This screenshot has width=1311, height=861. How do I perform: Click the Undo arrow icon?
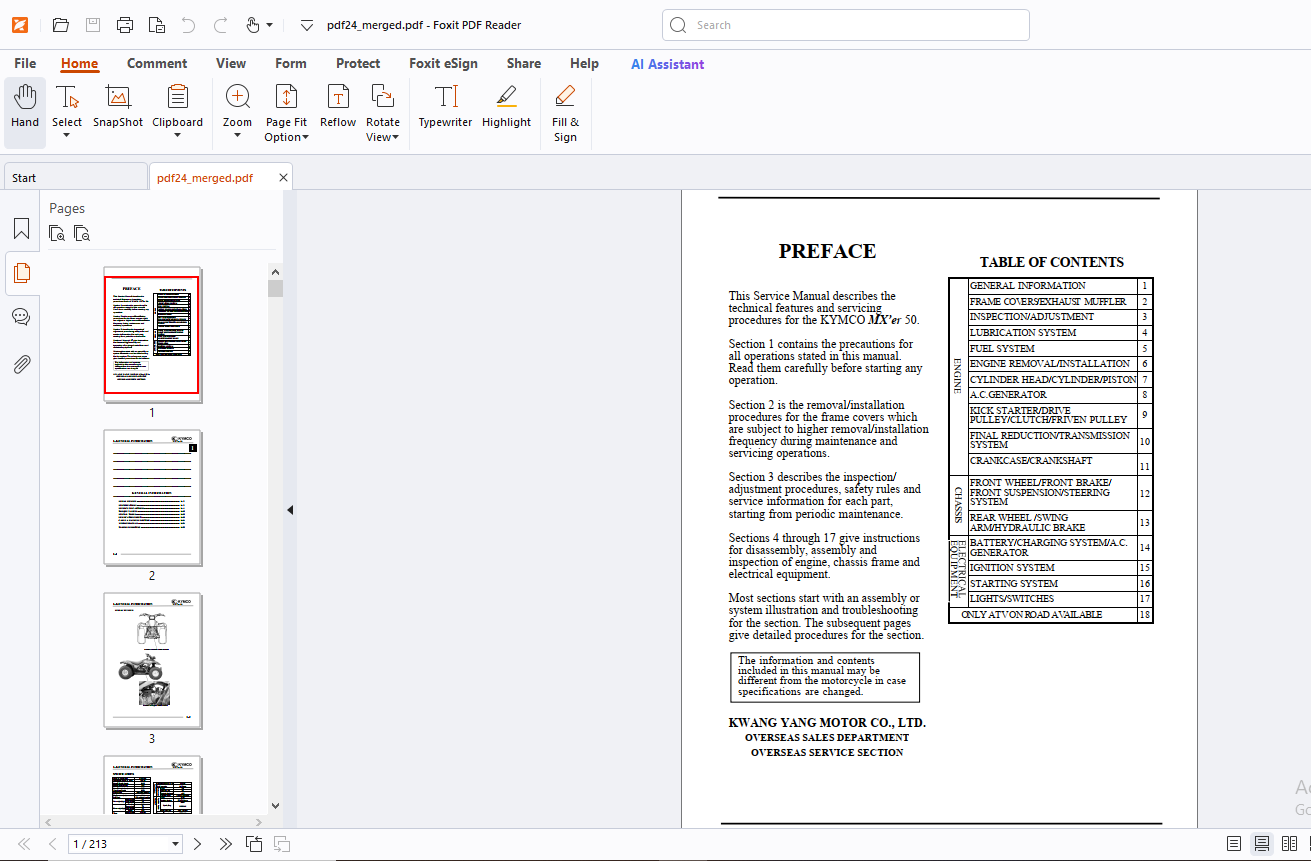[188, 25]
